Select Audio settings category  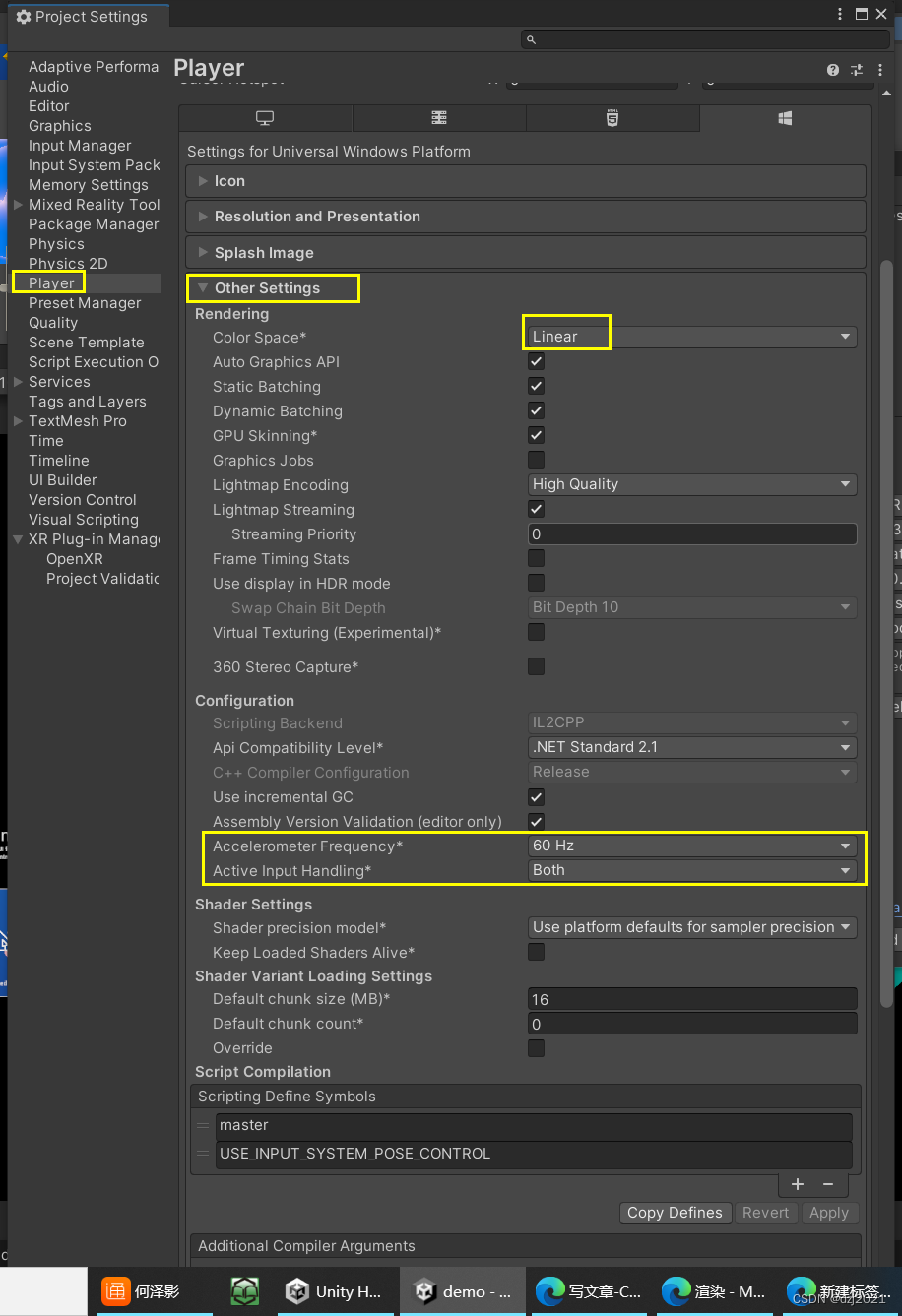pos(48,87)
